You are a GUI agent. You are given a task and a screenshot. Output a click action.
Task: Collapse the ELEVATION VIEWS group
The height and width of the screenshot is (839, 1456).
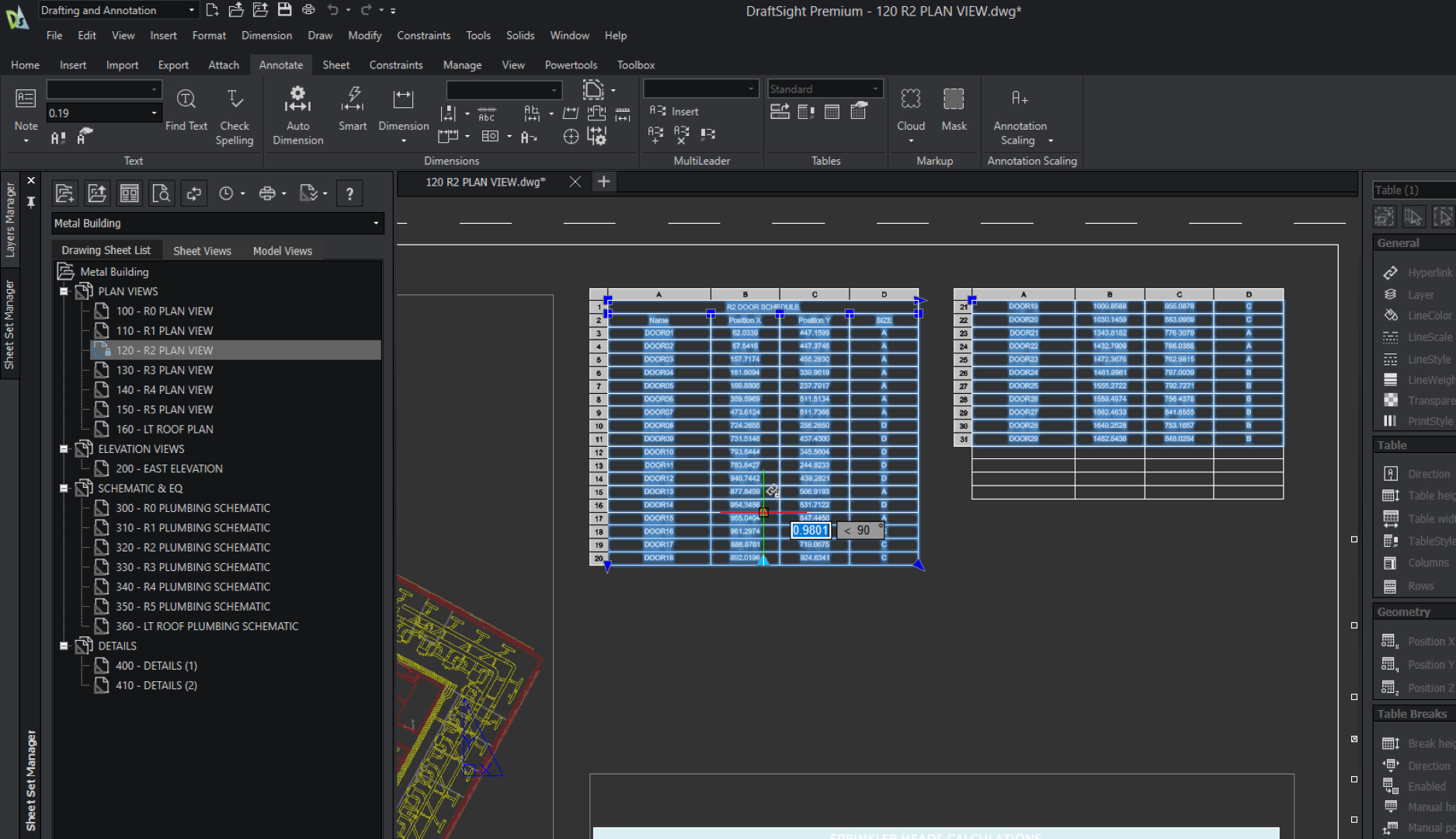[x=64, y=449]
